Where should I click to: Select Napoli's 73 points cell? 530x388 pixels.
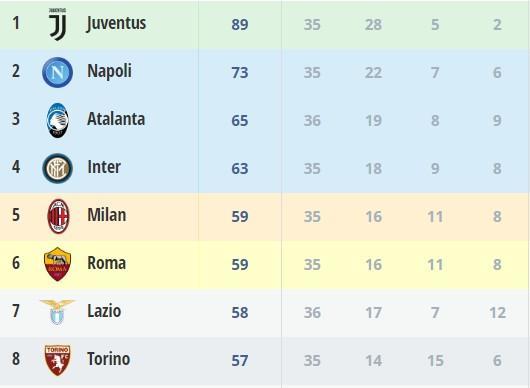click(x=240, y=73)
